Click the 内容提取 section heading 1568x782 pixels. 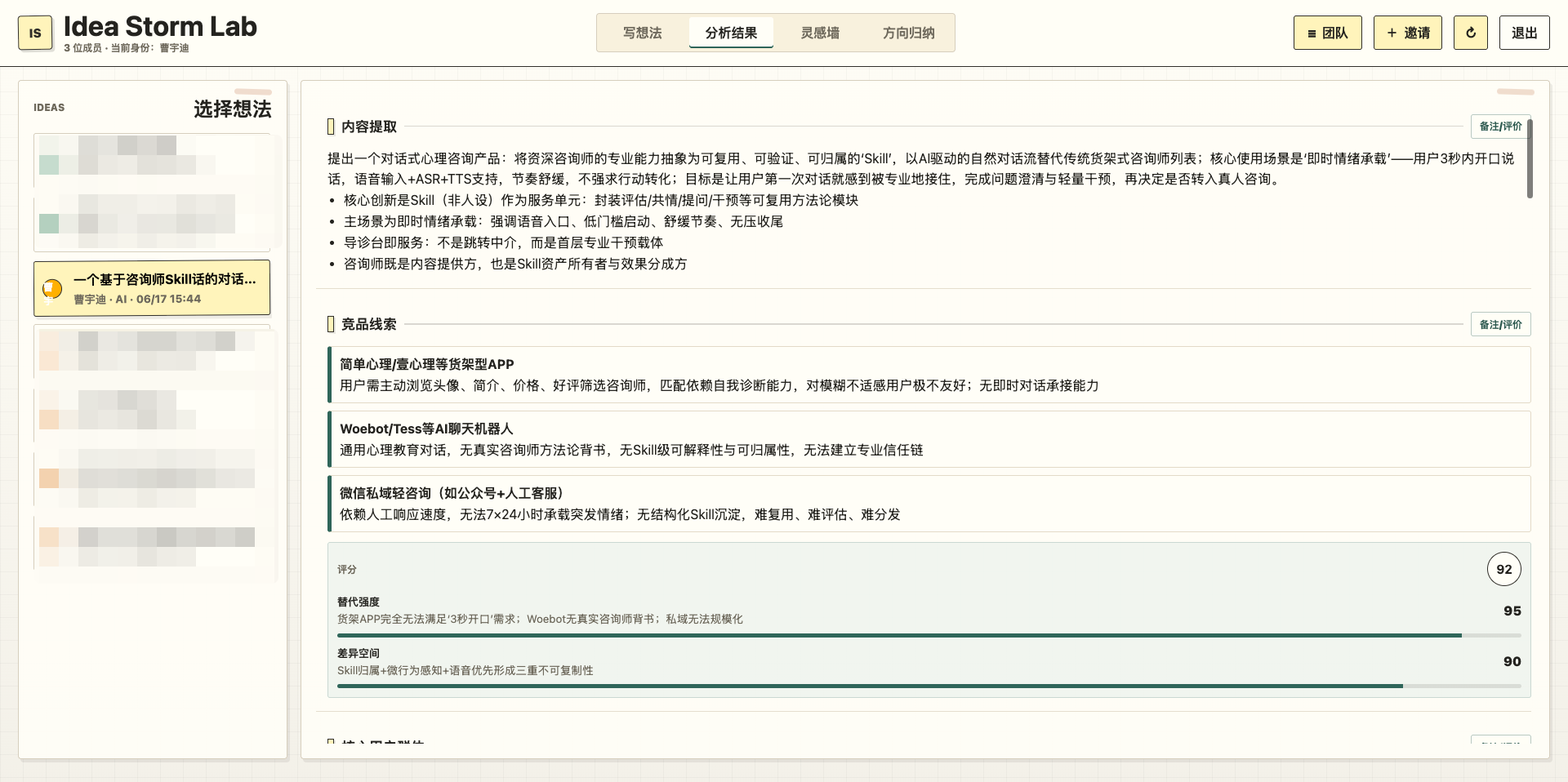pyautogui.click(x=369, y=127)
